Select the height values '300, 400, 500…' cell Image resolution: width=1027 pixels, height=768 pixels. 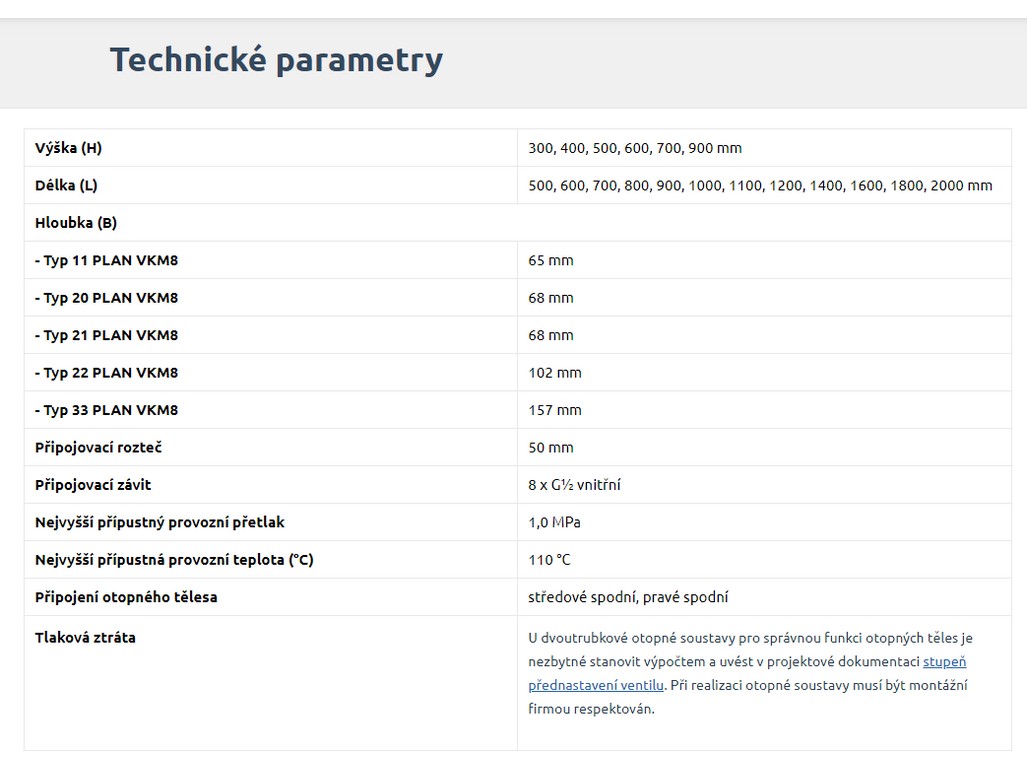tap(635, 148)
